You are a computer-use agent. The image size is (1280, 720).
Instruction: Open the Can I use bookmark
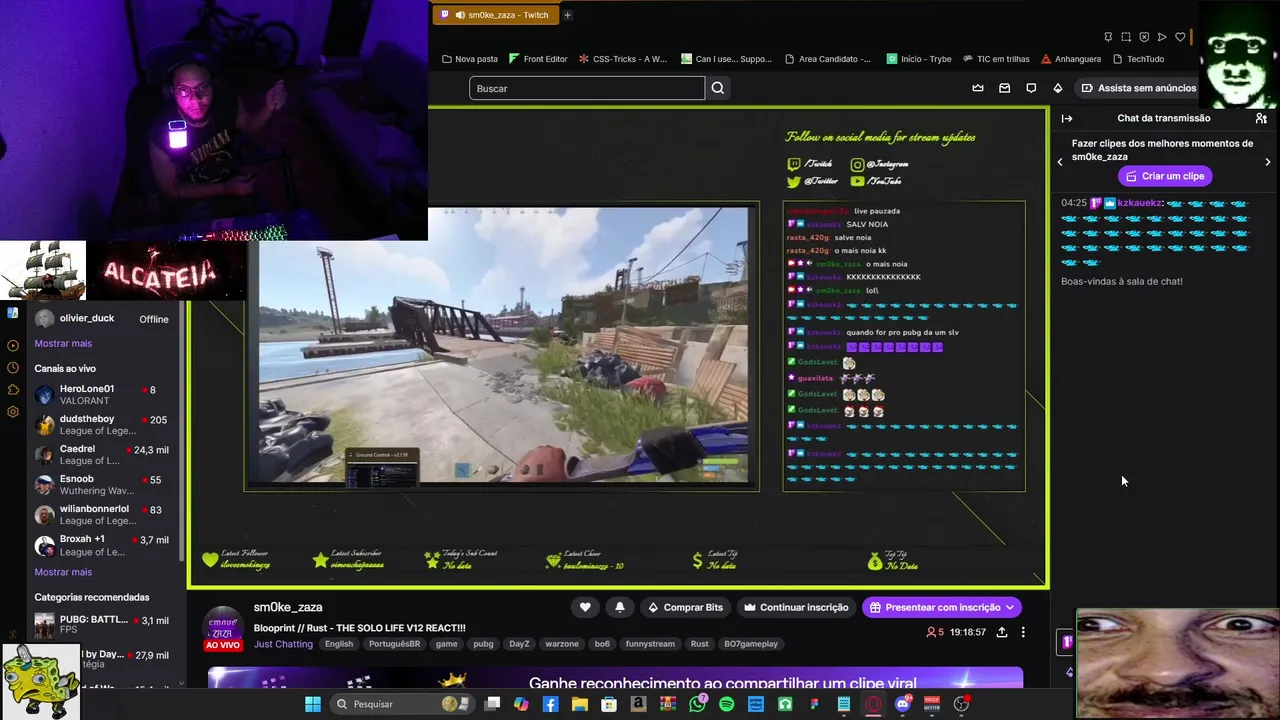726,59
